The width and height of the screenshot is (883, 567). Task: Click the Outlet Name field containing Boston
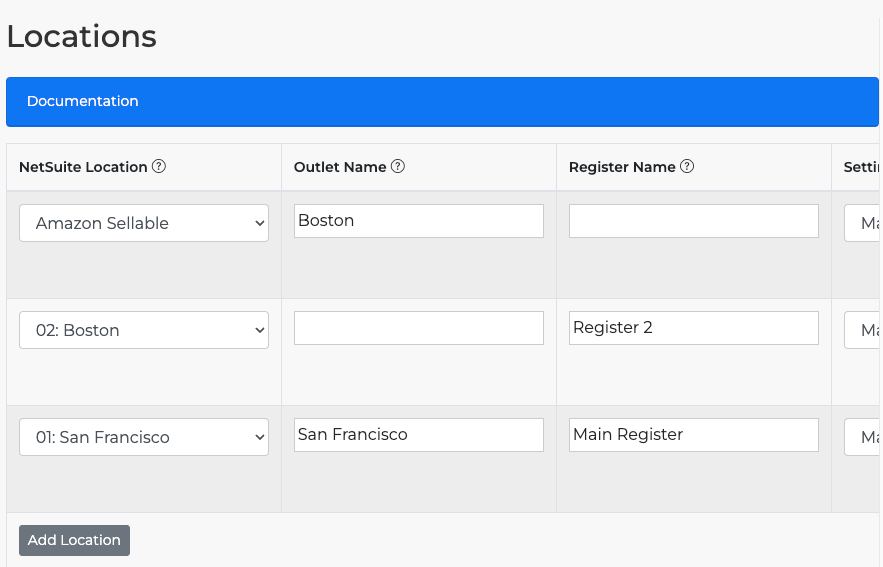[418, 221]
